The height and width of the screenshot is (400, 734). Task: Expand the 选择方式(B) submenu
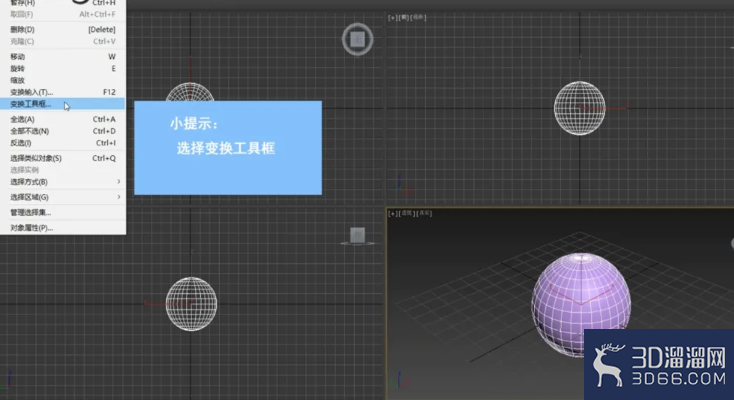coord(63,182)
